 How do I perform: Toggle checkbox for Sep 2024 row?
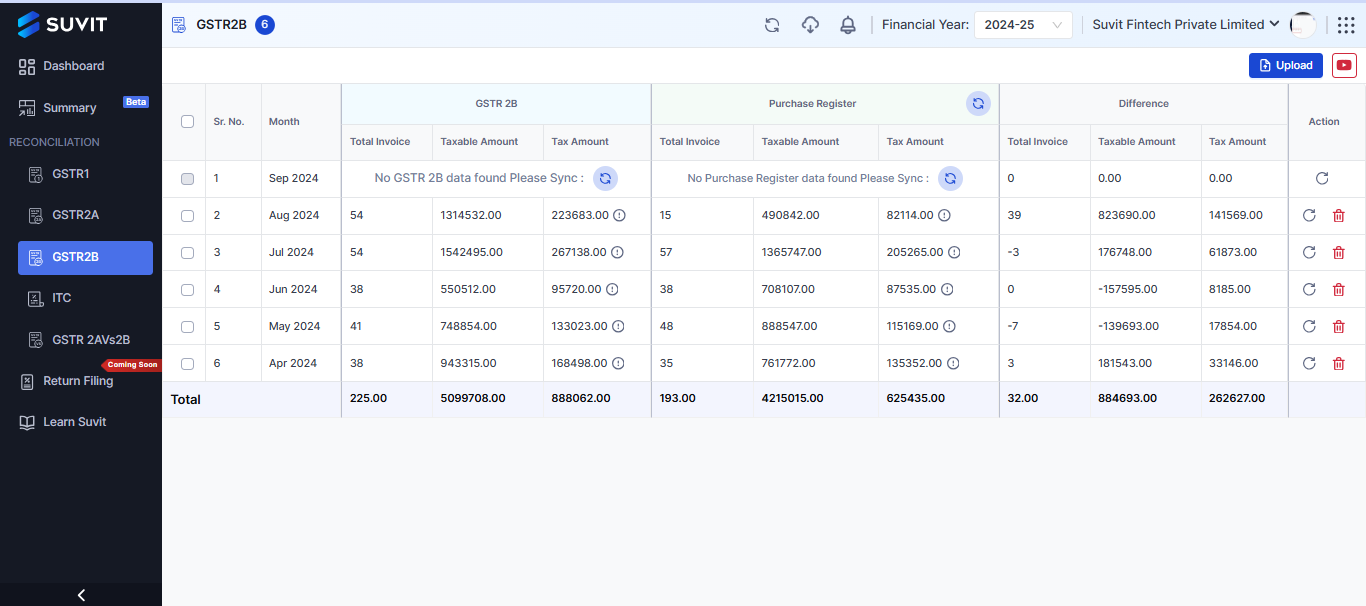(187, 179)
